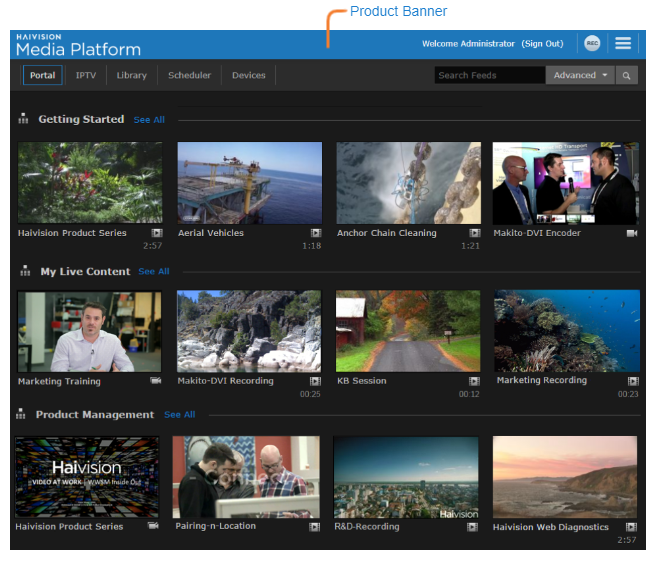Click the video icon beside Aerial Vehicles
The image size is (665, 570).
tap(315, 233)
